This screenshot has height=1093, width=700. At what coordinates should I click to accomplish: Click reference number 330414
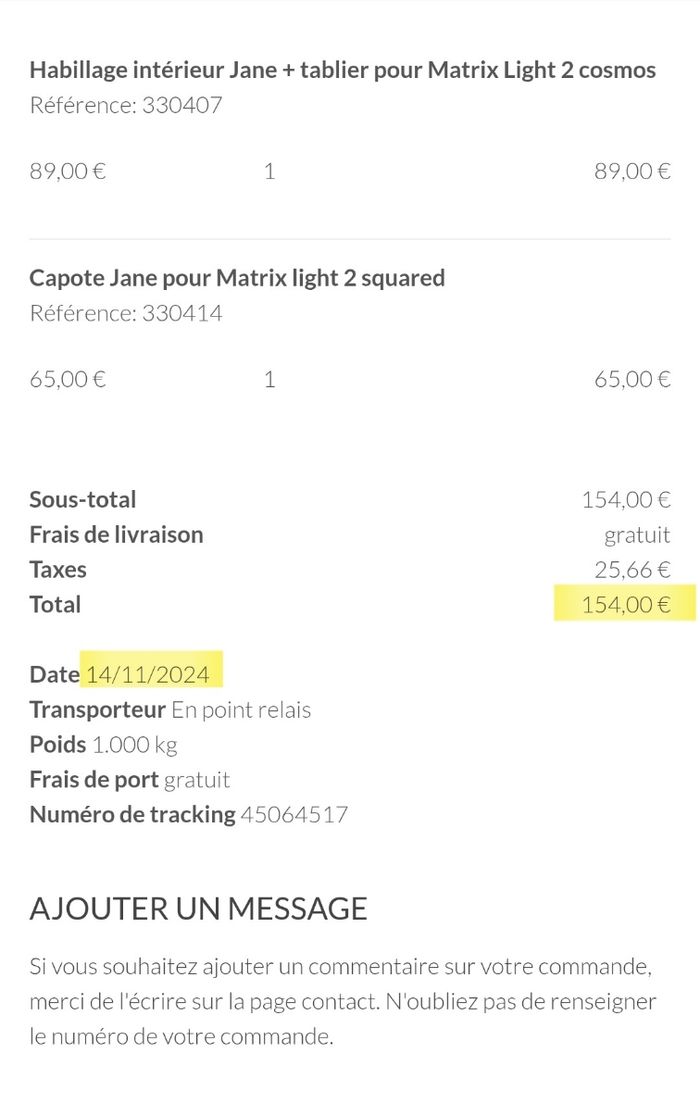[182, 313]
